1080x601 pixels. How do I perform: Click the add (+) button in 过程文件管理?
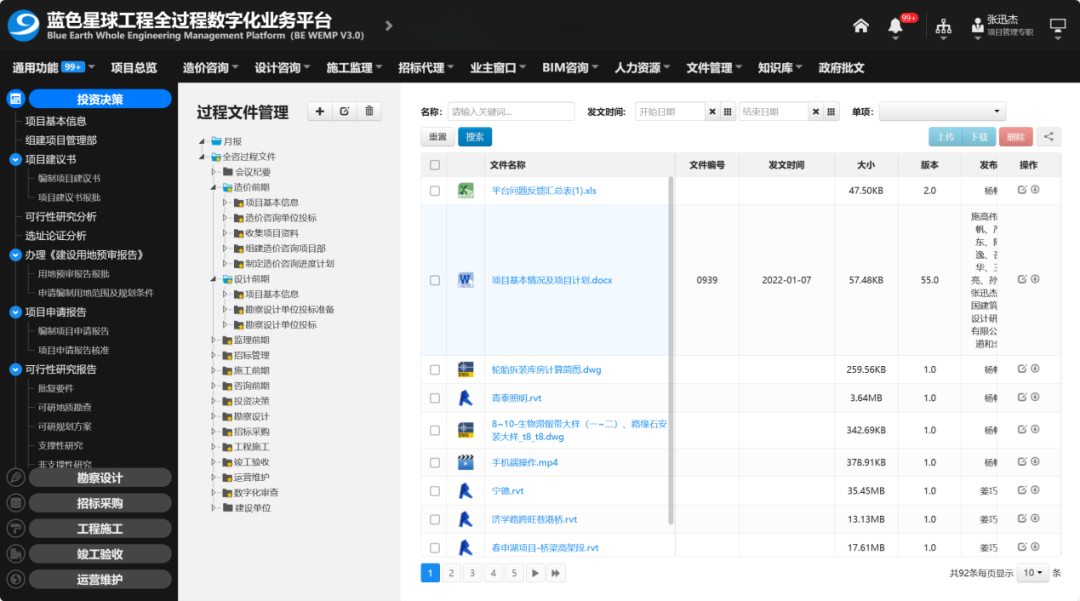coord(320,112)
